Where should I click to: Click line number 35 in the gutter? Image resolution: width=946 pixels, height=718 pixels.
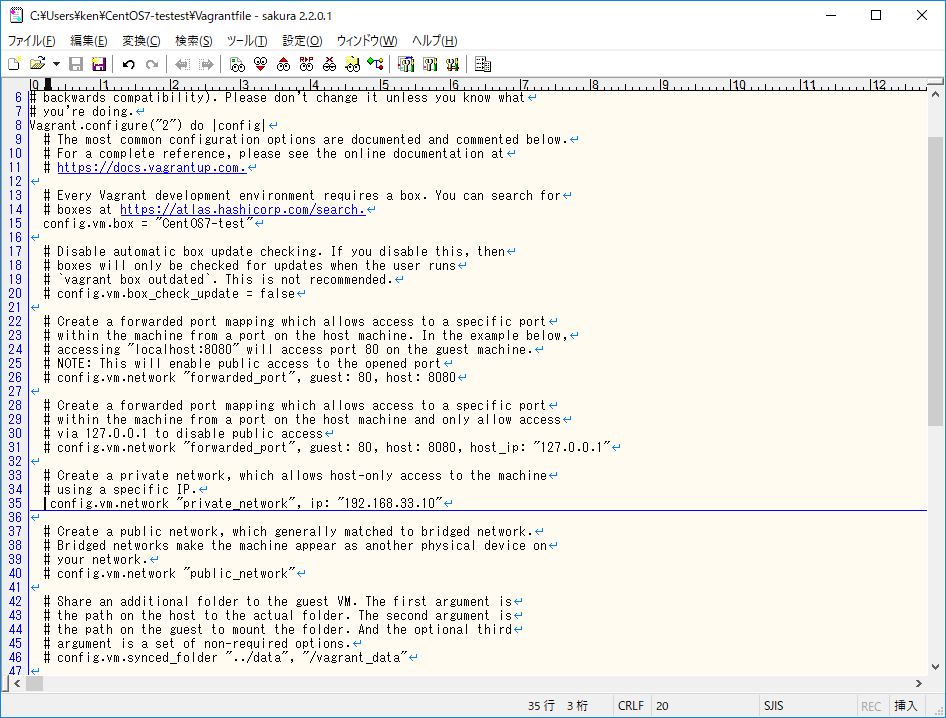(x=15, y=504)
